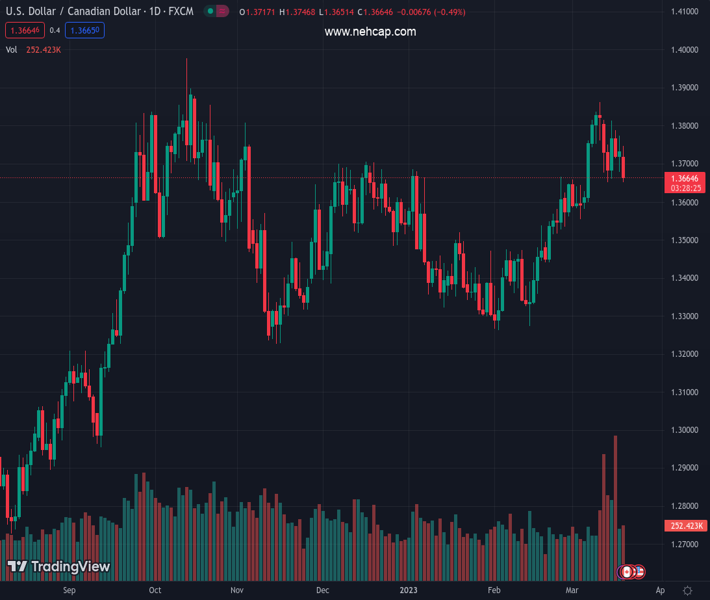Click the Vol value 252.423K in legend
The image size is (710, 600).
(43, 50)
